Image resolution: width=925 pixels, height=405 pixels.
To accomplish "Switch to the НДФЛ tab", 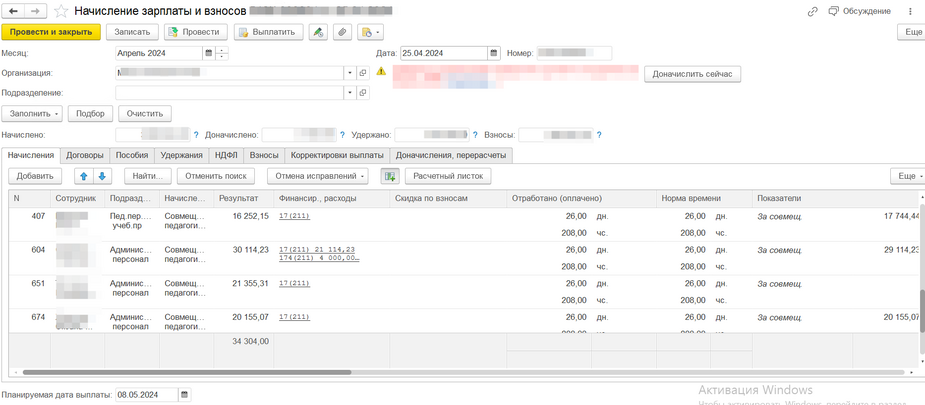I will point(225,155).
